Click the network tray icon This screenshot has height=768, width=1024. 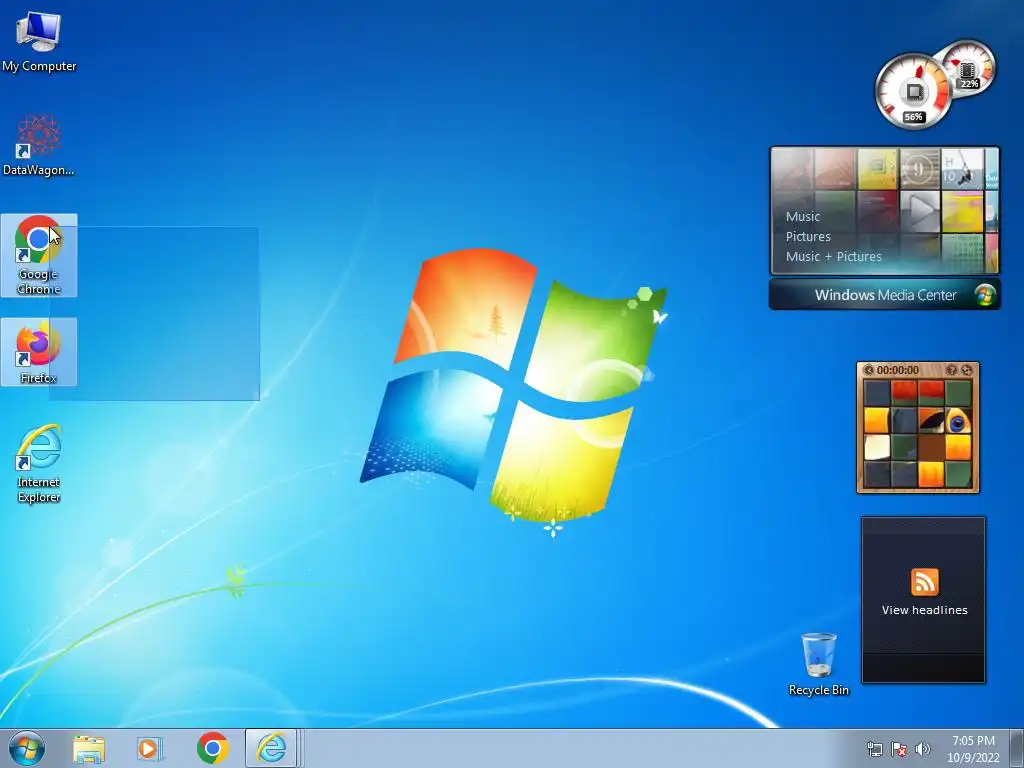pos(874,749)
